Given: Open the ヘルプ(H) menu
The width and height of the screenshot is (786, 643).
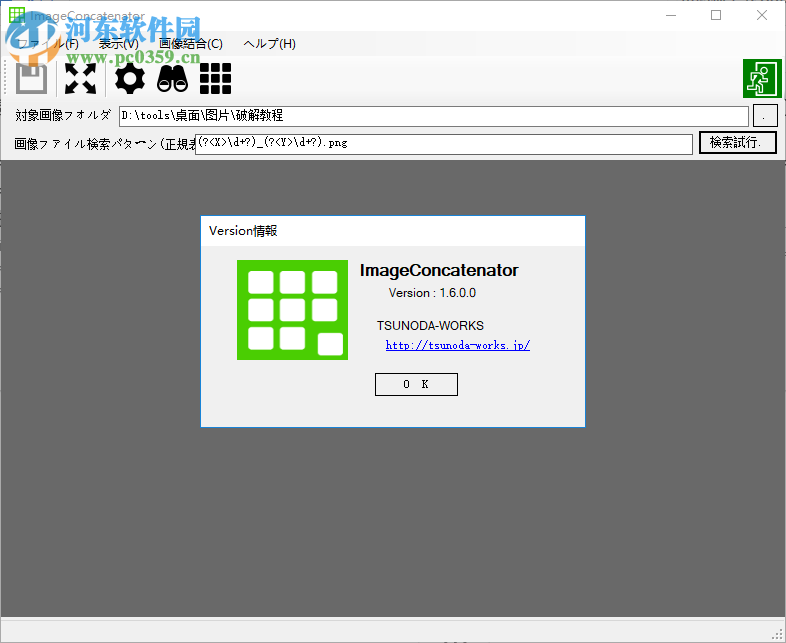Looking at the screenshot, I should pyautogui.click(x=270, y=44).
